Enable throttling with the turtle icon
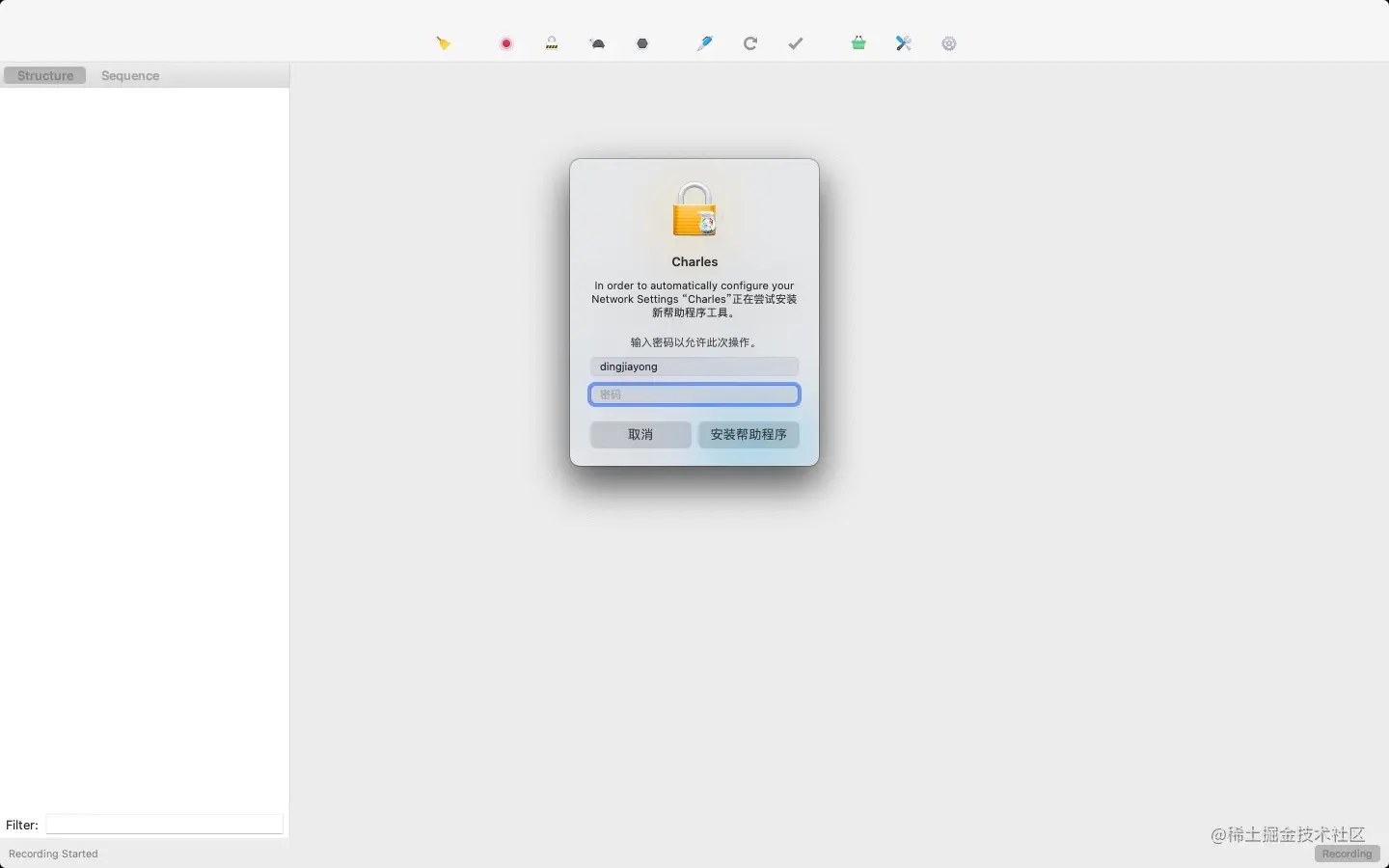The image size is (1389, 868). coord(598,43)
